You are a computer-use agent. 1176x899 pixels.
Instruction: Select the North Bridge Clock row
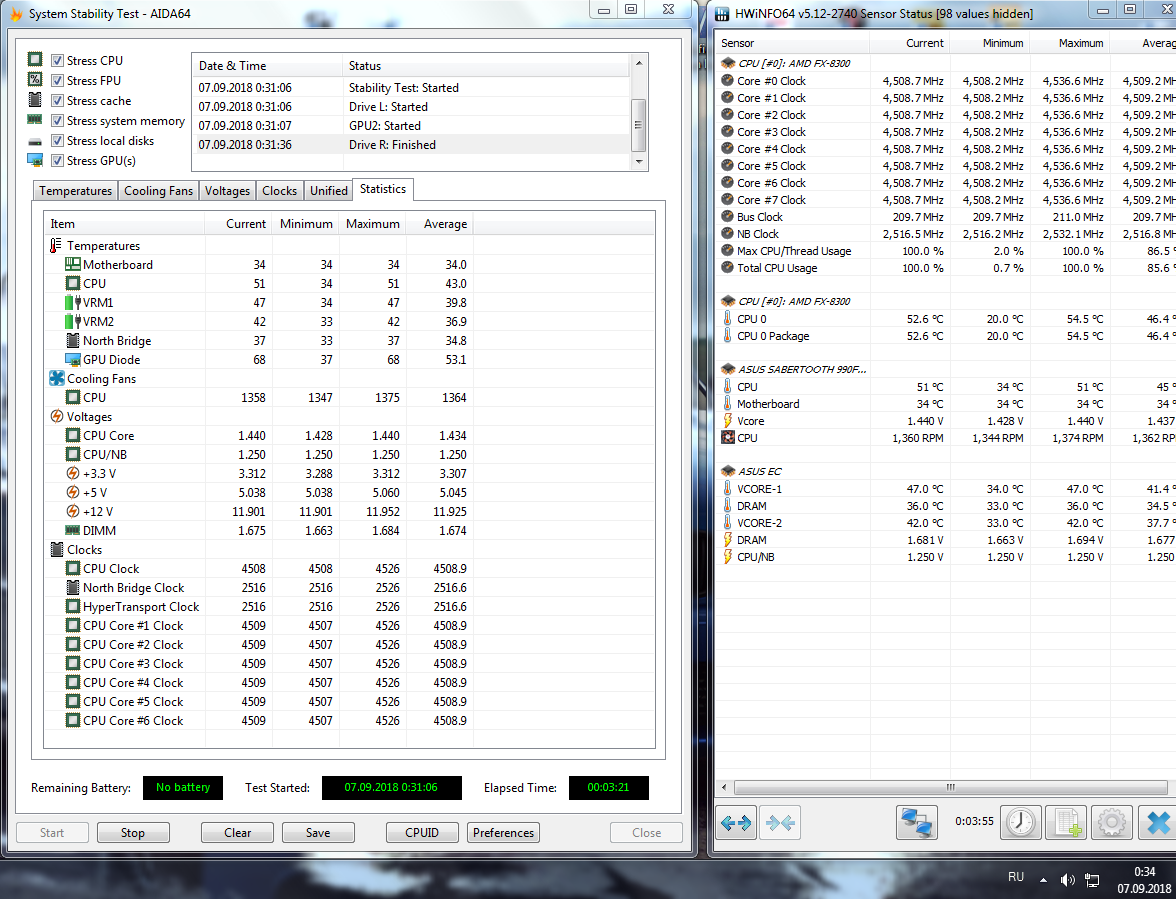259,588
